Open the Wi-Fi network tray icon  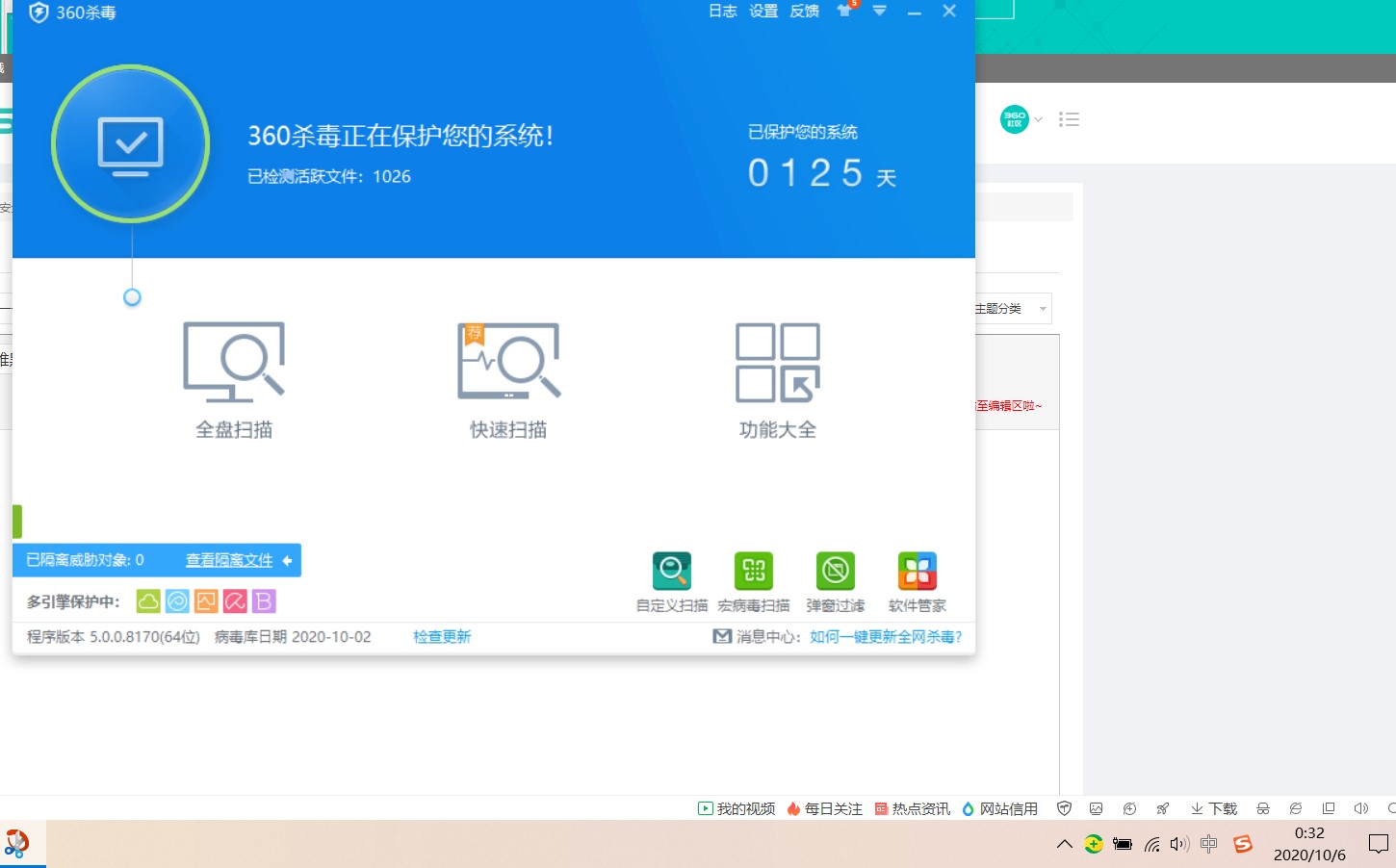(1151, 844)
